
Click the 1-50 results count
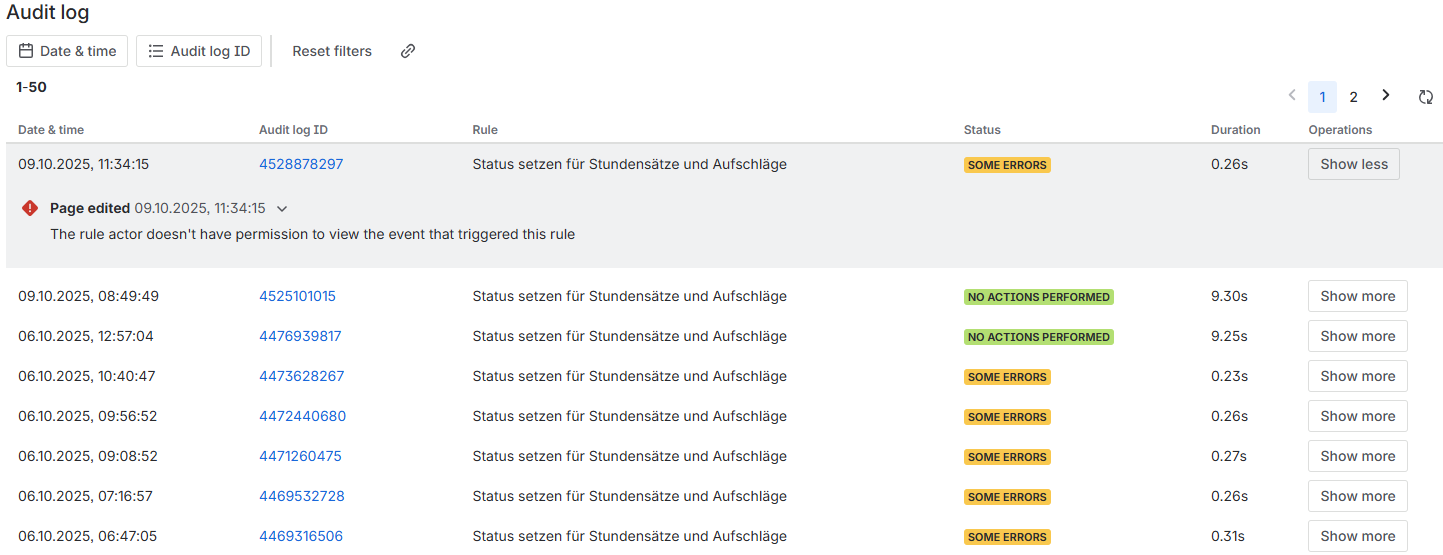(31, 87)
